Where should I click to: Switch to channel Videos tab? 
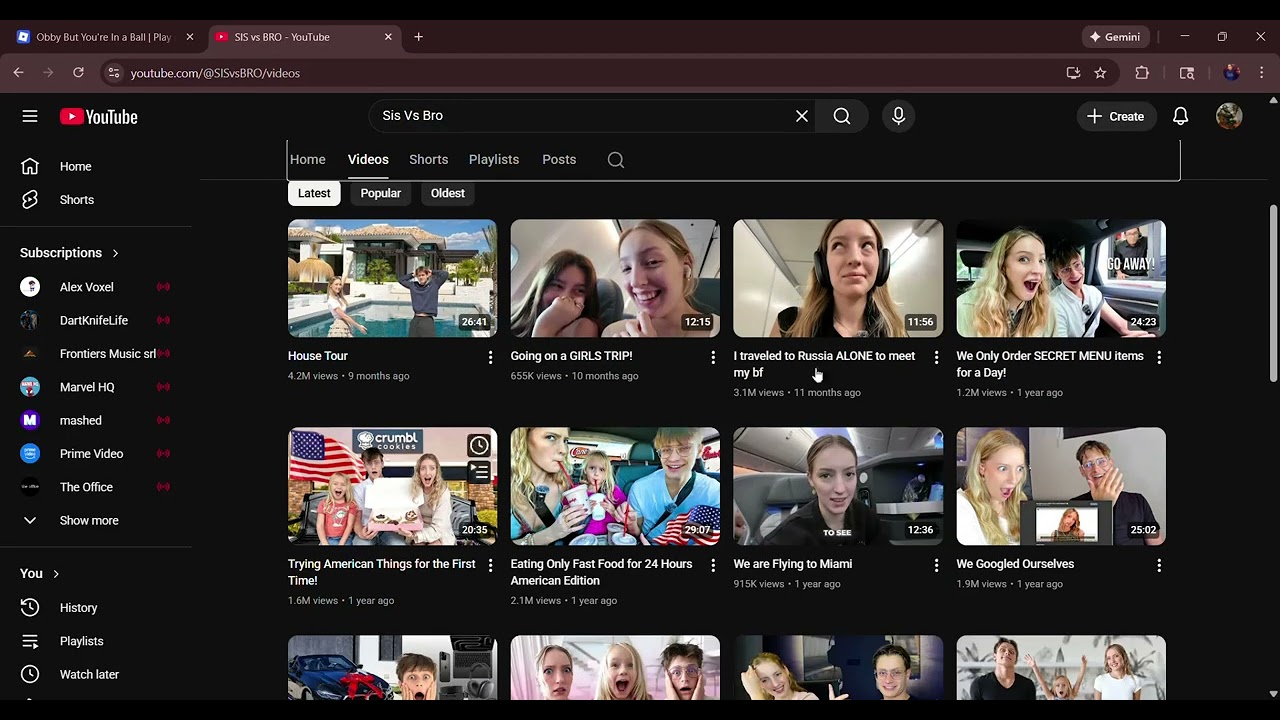368,160
